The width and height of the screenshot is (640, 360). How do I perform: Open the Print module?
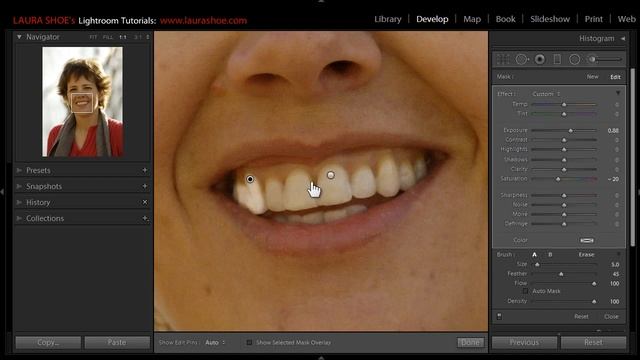point(593,19)
